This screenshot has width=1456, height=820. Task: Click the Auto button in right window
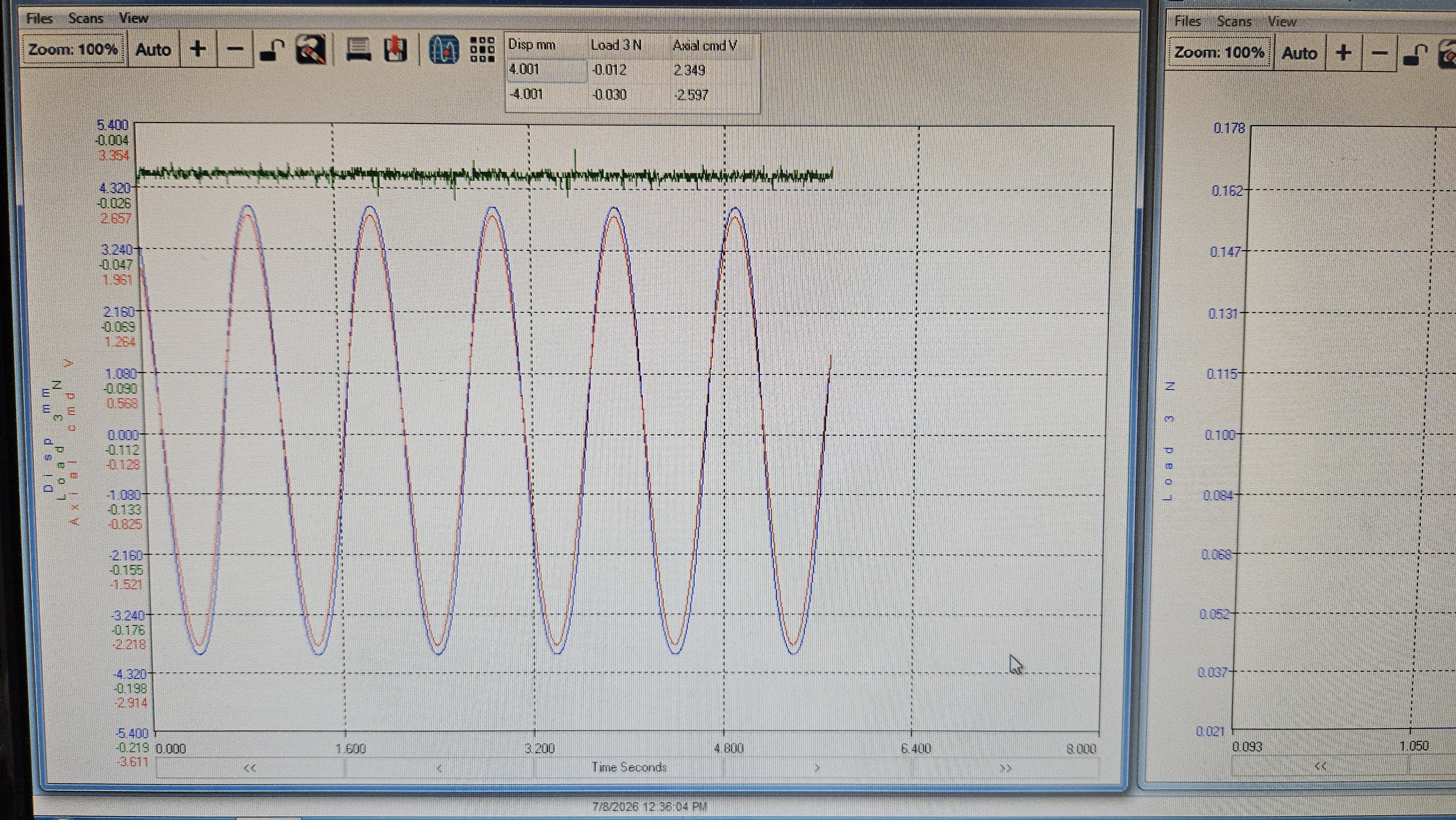(x=1299, y=53)
